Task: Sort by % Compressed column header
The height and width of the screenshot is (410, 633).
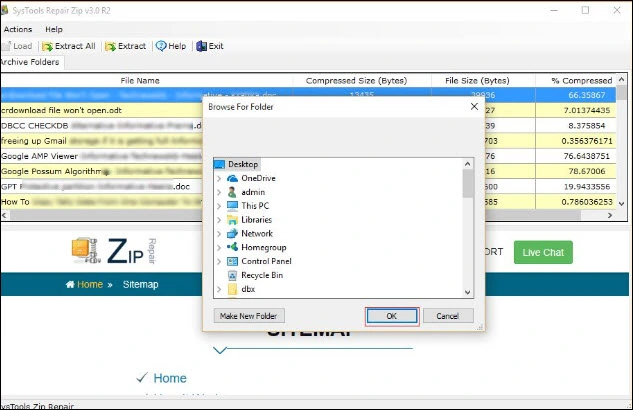Action: tap(582, 81)
